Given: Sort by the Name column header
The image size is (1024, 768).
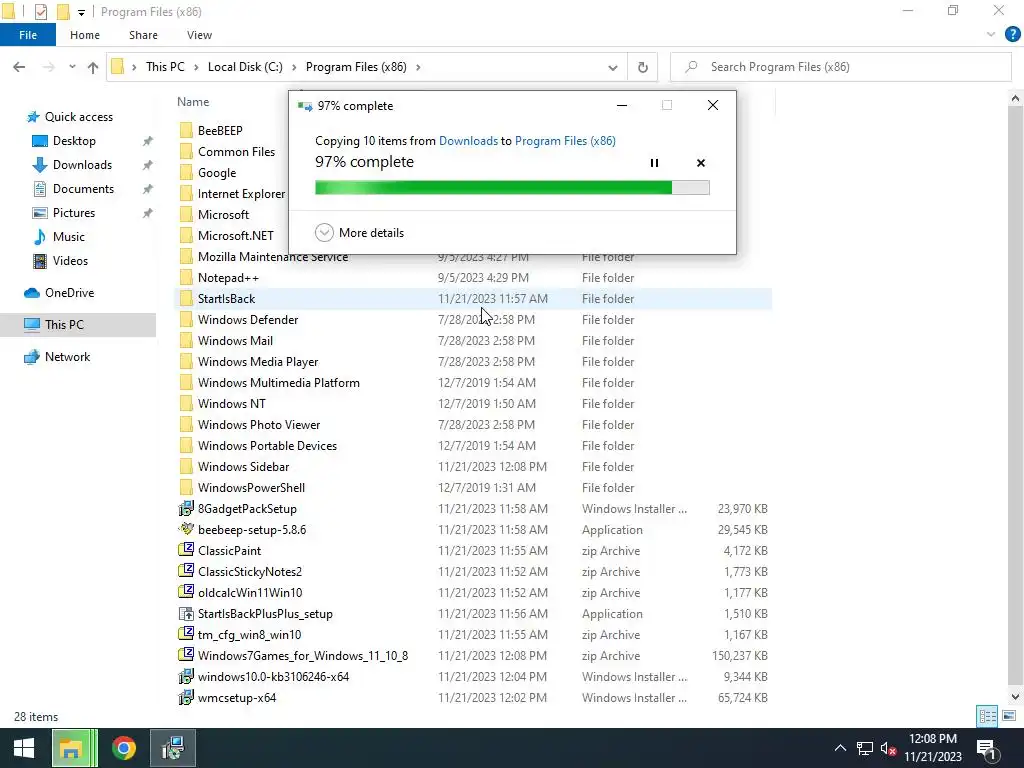Looking at the screenshot, I should [x=193, y=102].
